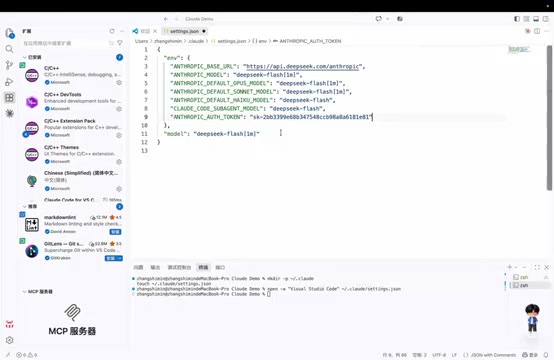This screenshot has height=360, width=554.
Task: Open extensions panel more actions menu
Action: point(122,31)
